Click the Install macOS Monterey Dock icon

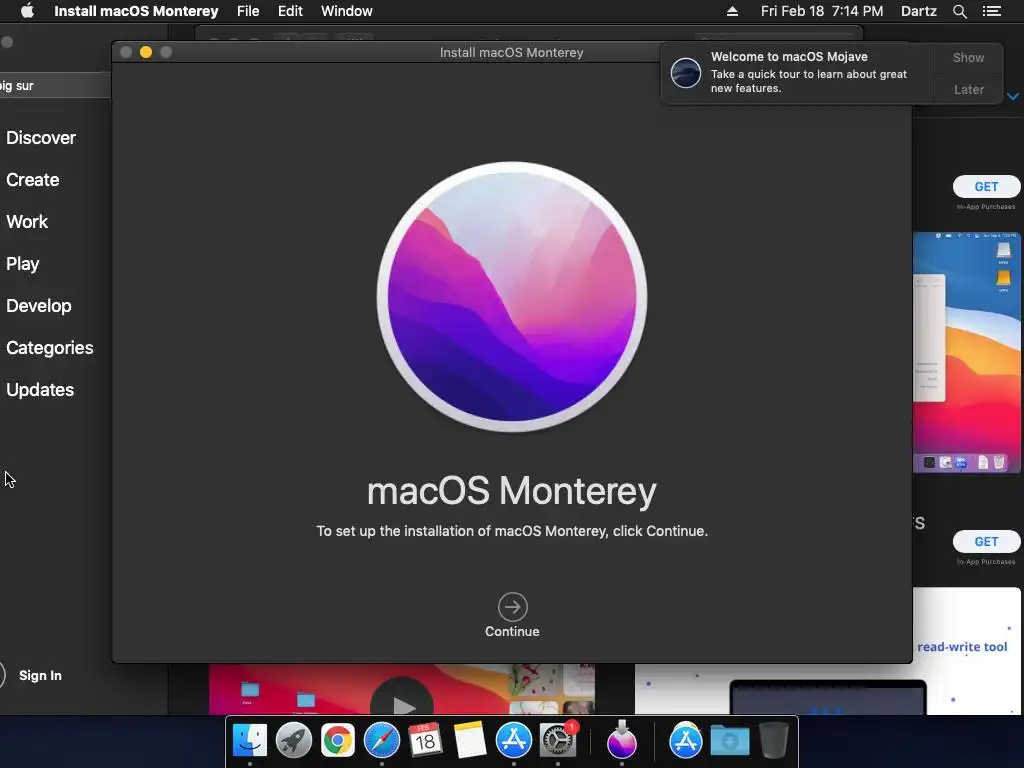pos(621,739)
